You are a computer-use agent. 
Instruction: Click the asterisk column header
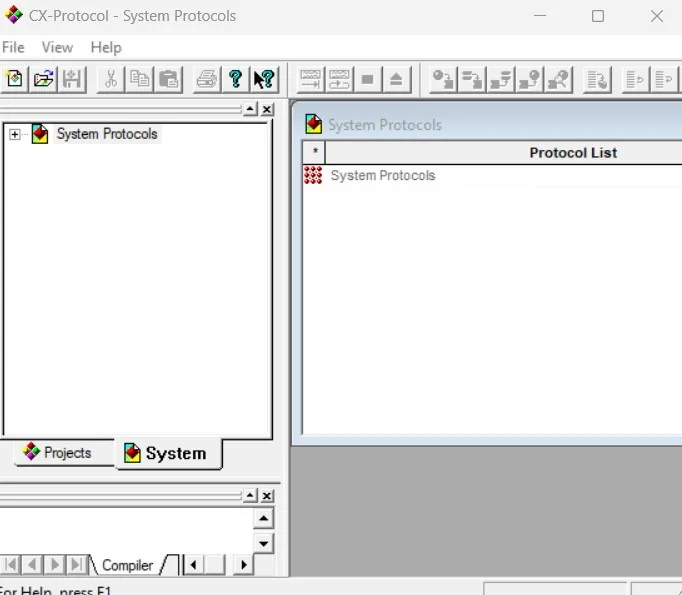pyautogui.click(x=314, y=153)
